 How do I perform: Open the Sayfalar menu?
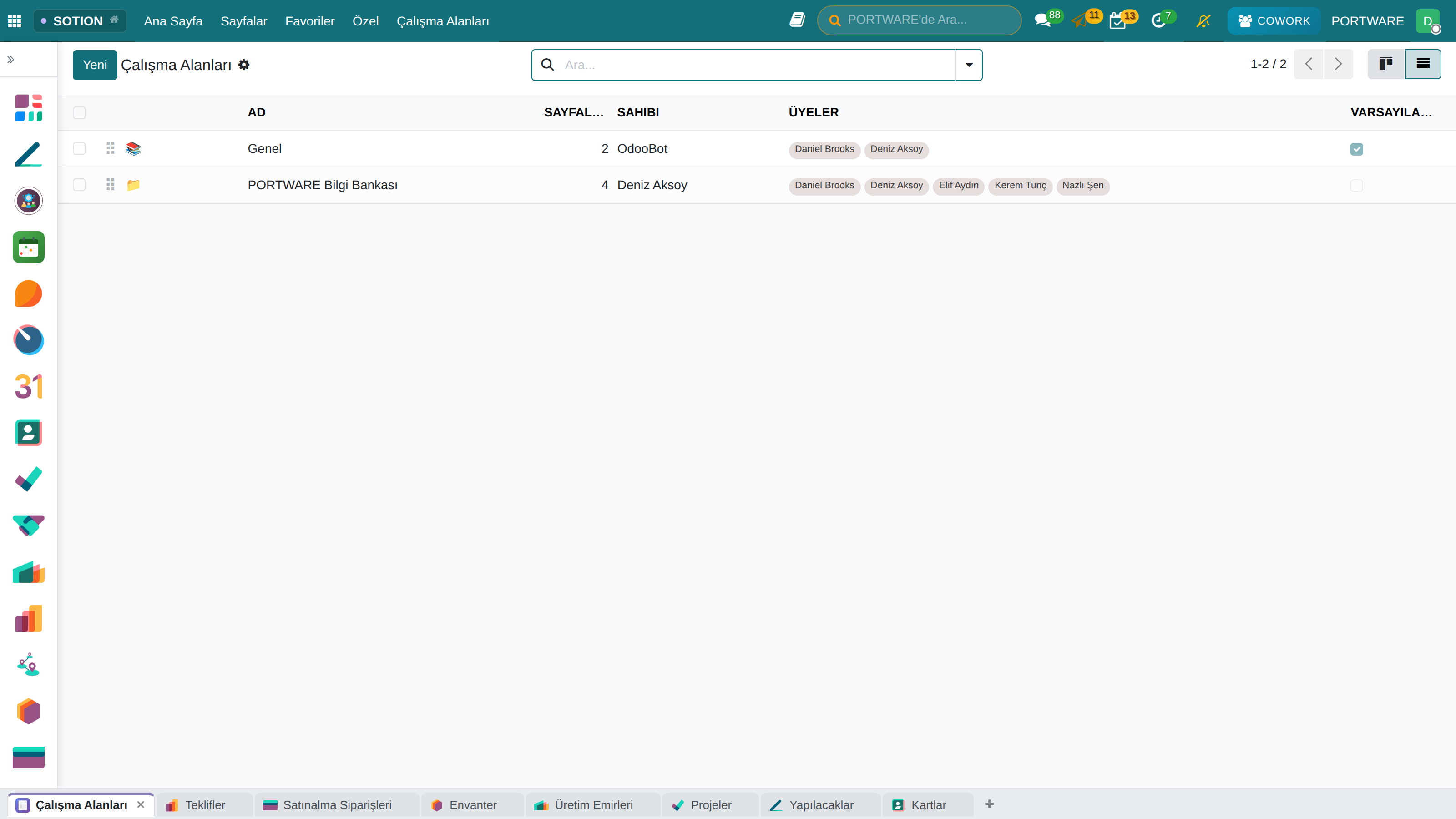[243, 21]
